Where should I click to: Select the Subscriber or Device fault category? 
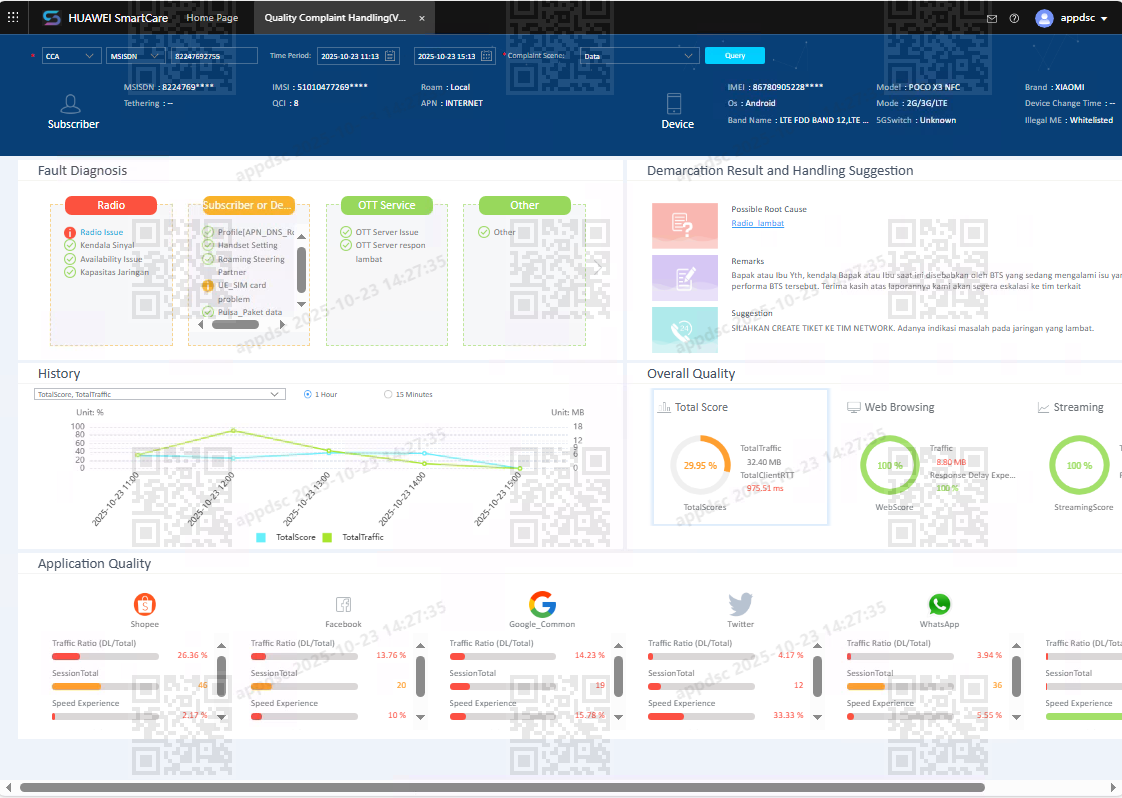pos(248,205)
